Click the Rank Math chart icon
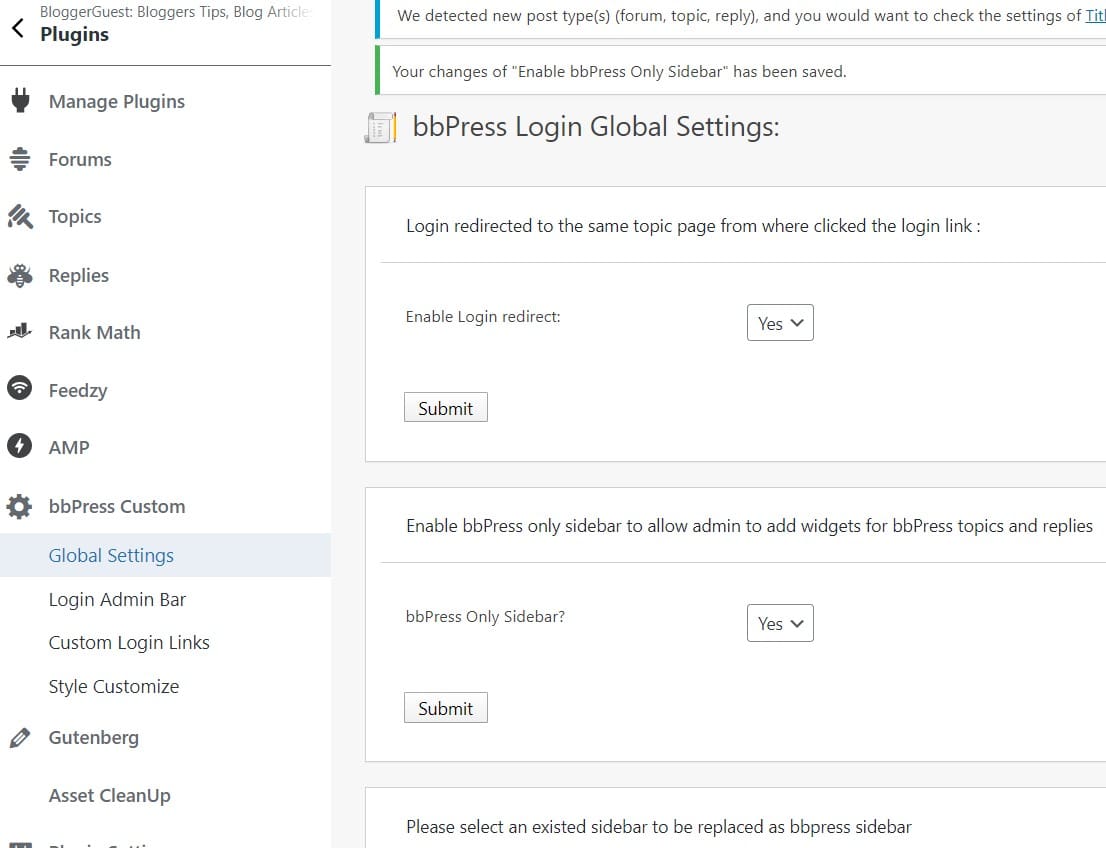The height and width of the screenshot is (848, 1106). click(20, 331)
